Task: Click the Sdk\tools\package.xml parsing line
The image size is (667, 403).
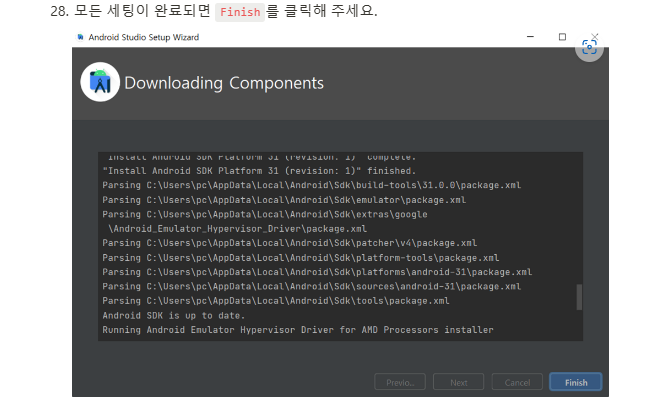Action: 276,301
